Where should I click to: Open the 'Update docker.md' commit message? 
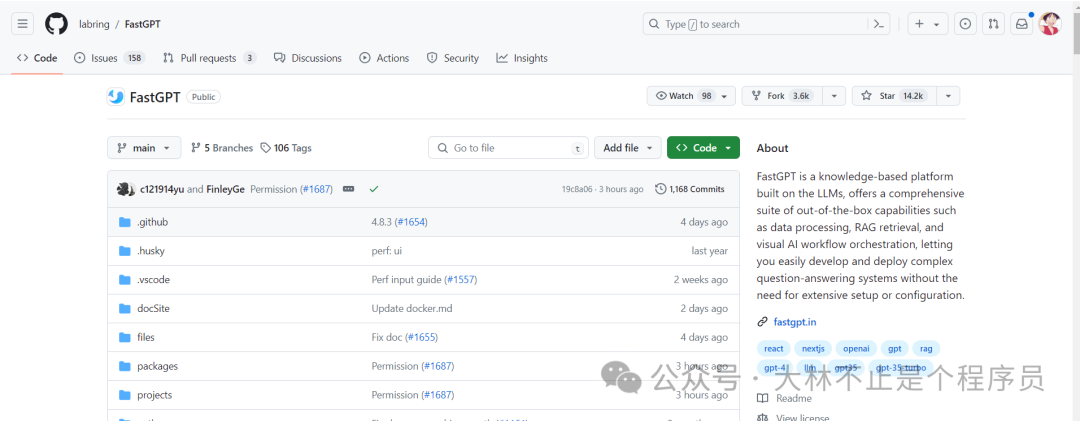[412, 309]
